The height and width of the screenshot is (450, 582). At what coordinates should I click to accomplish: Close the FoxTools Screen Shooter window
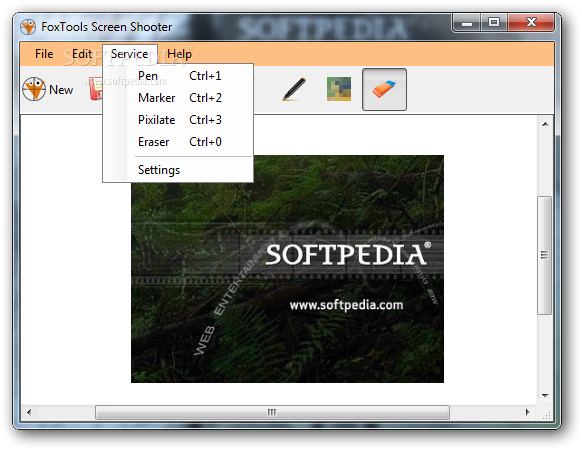click(531, 23)
